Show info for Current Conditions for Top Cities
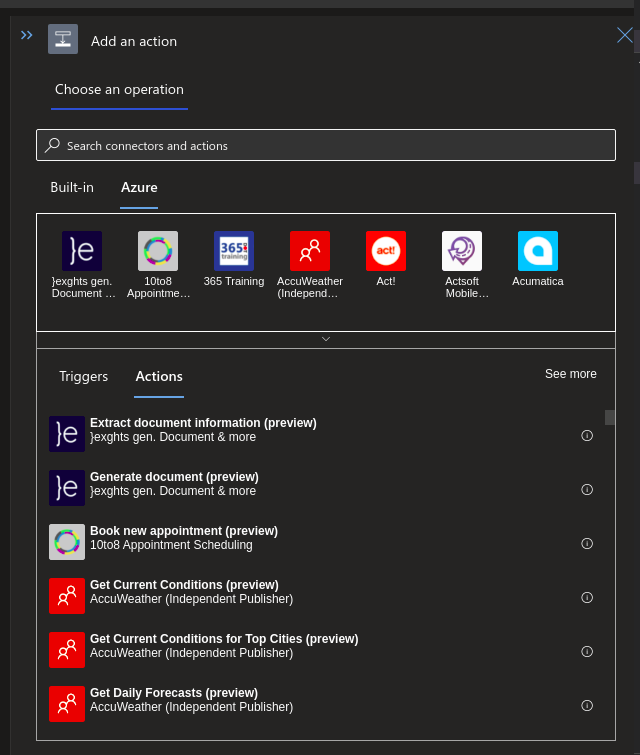This screenshot has width=640, height=755. (587, 651)
